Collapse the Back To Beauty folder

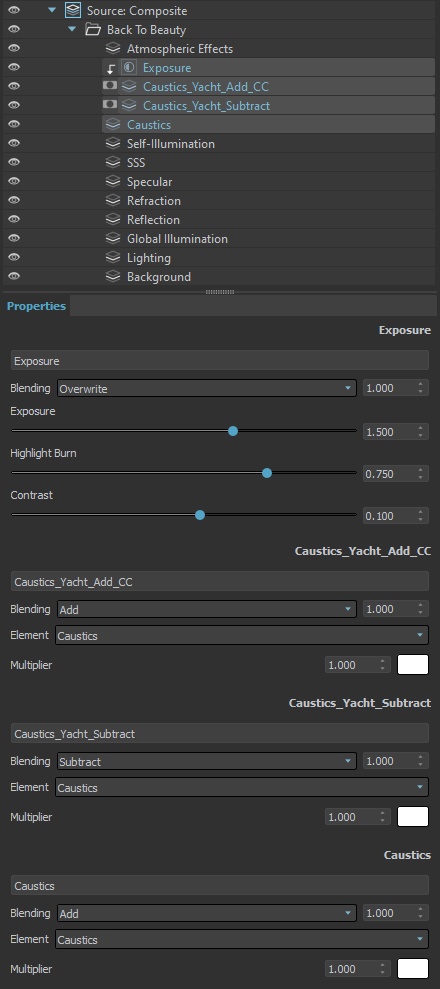point(72,29)
